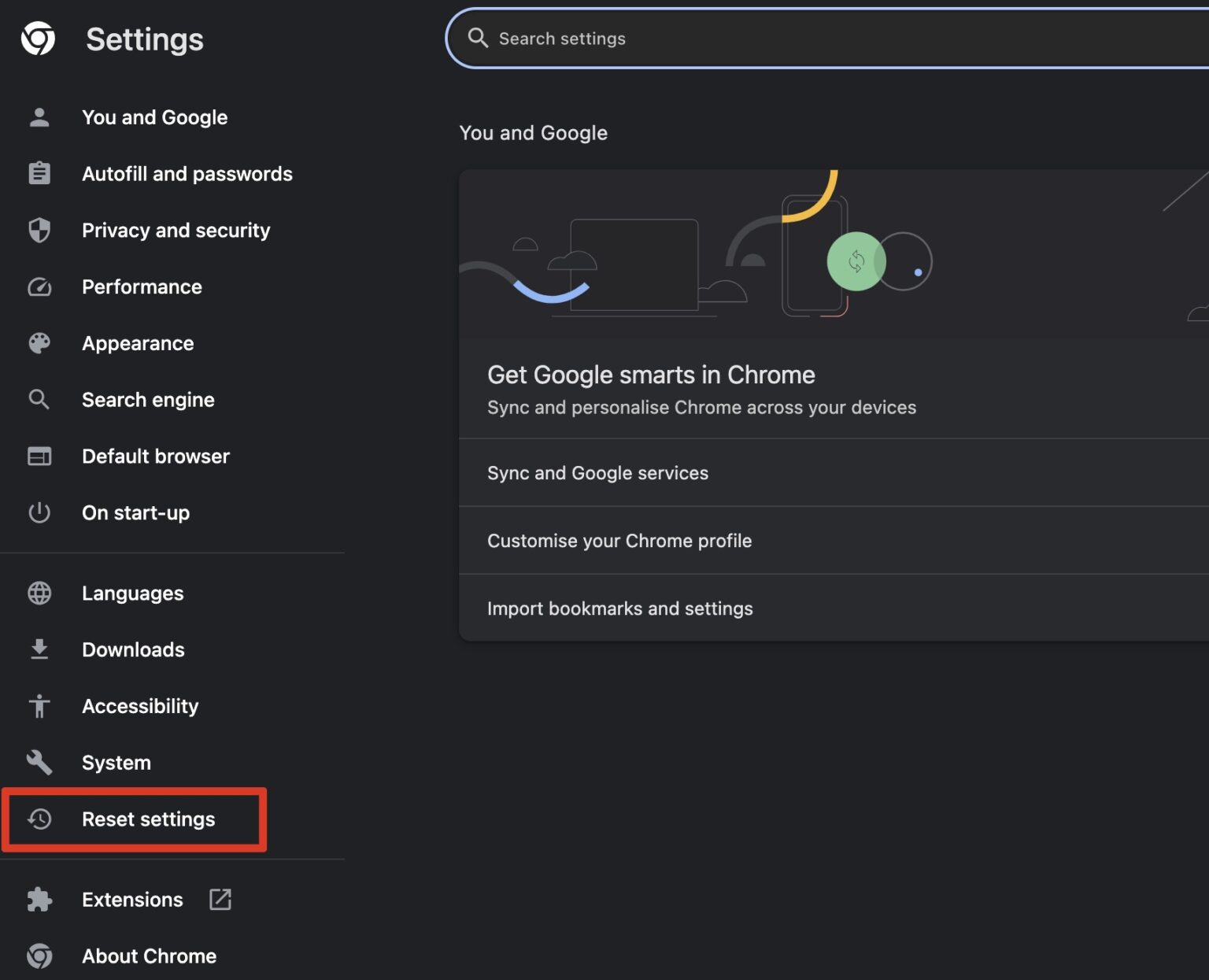Open Default browser via browser icon
This screenshot has width=1209, height=980.
point(39,457)
